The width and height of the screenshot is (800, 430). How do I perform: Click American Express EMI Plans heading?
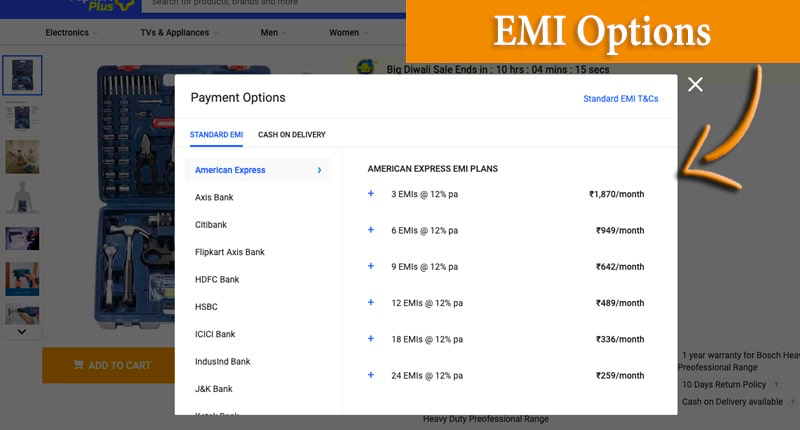click(x=433, y=168)
